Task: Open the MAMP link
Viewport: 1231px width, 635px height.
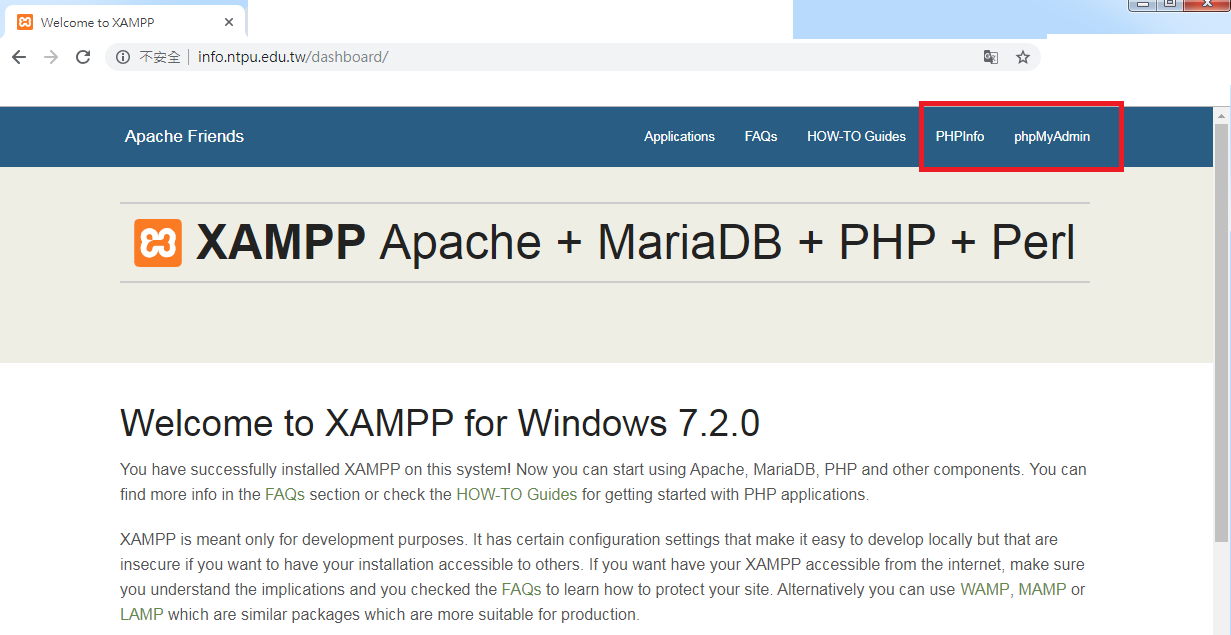Action: (x=1042, y=590)
